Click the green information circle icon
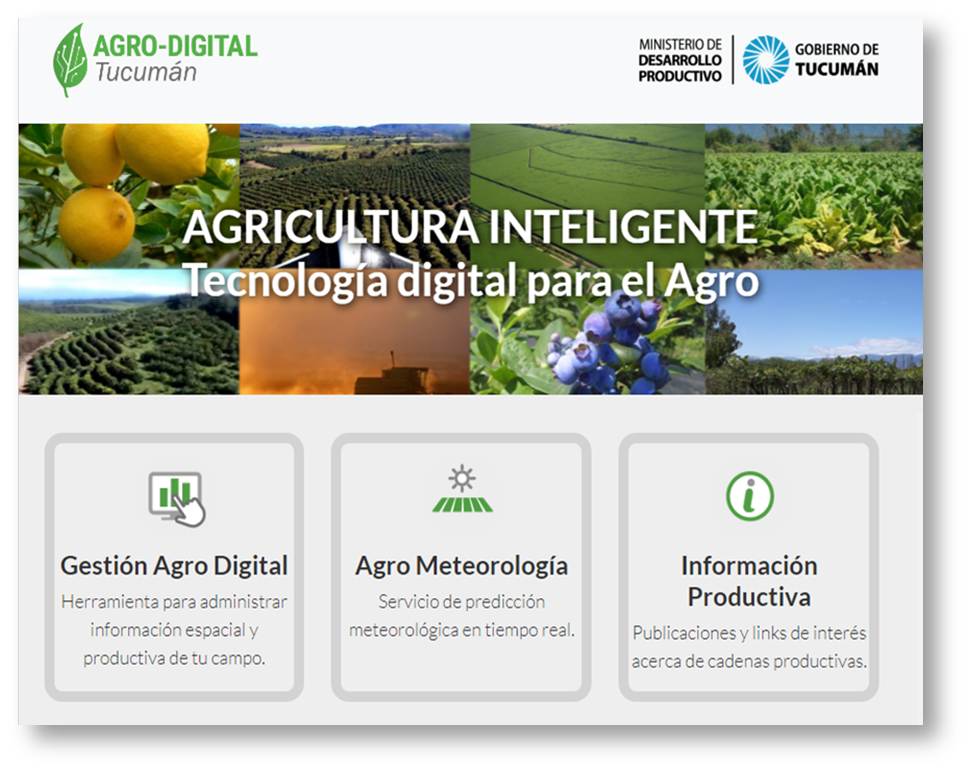Screen dimensions: 968x770 coord(749,496)
